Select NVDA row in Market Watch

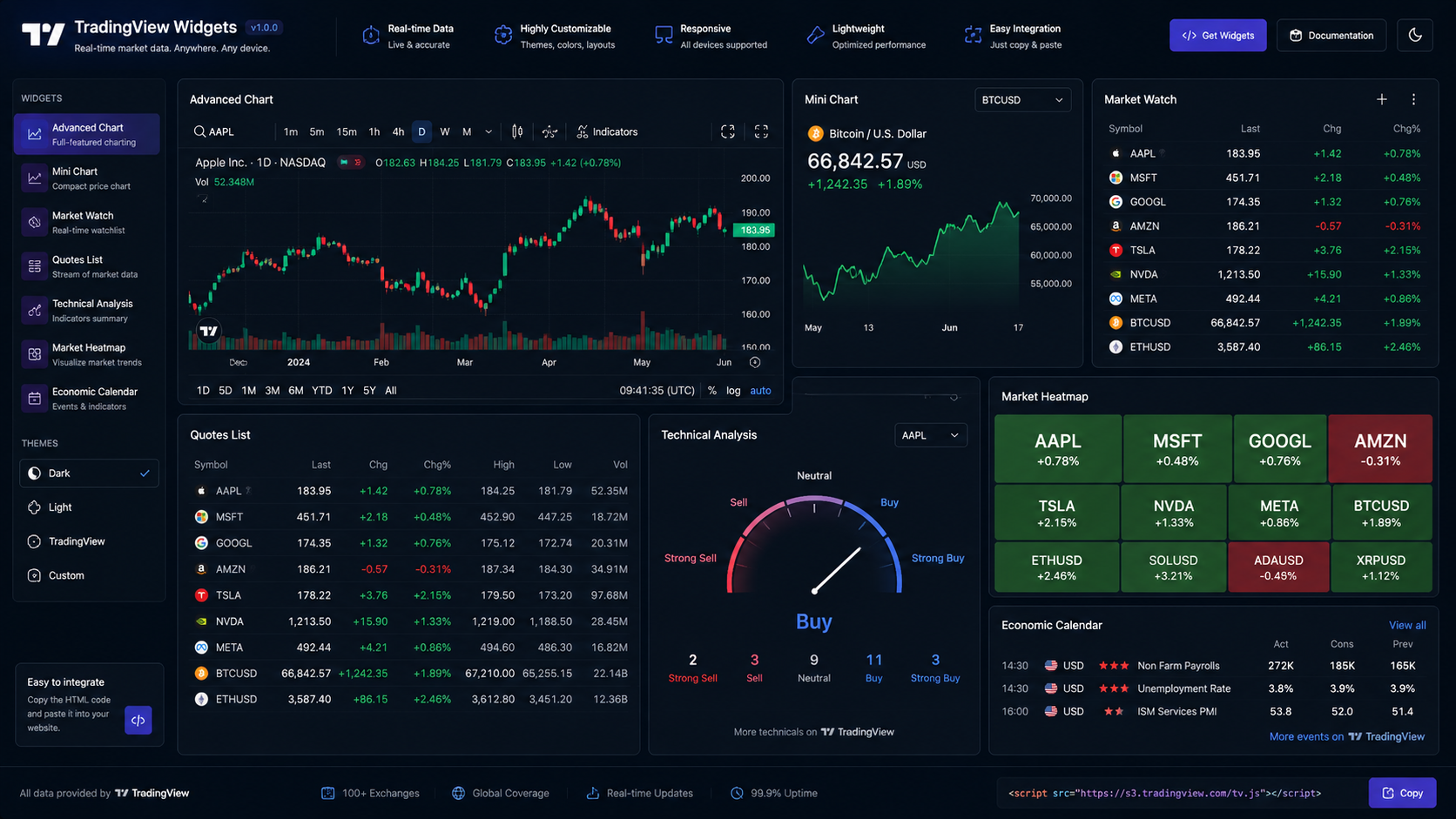point(1264,274)
